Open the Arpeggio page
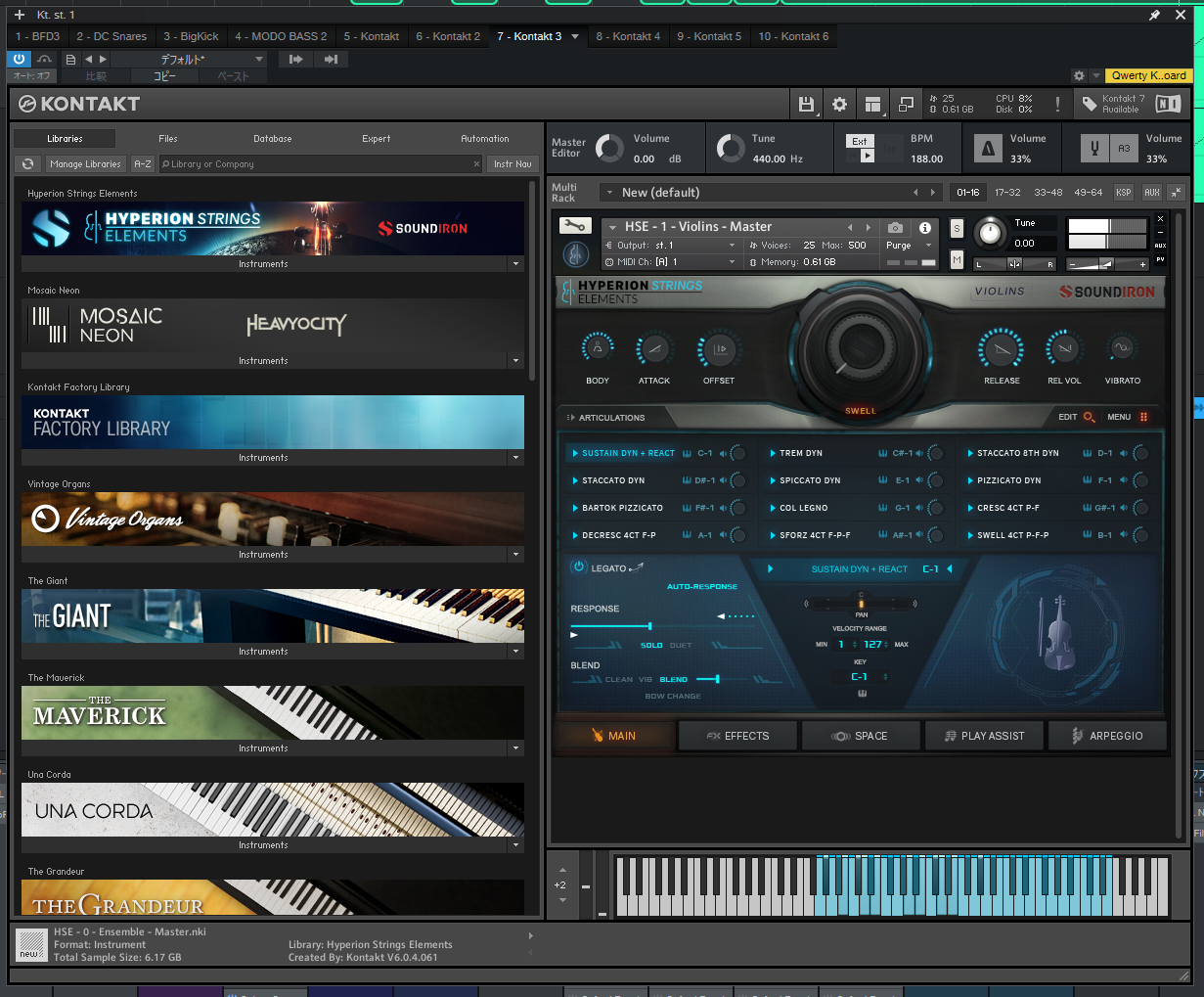 1107,736
